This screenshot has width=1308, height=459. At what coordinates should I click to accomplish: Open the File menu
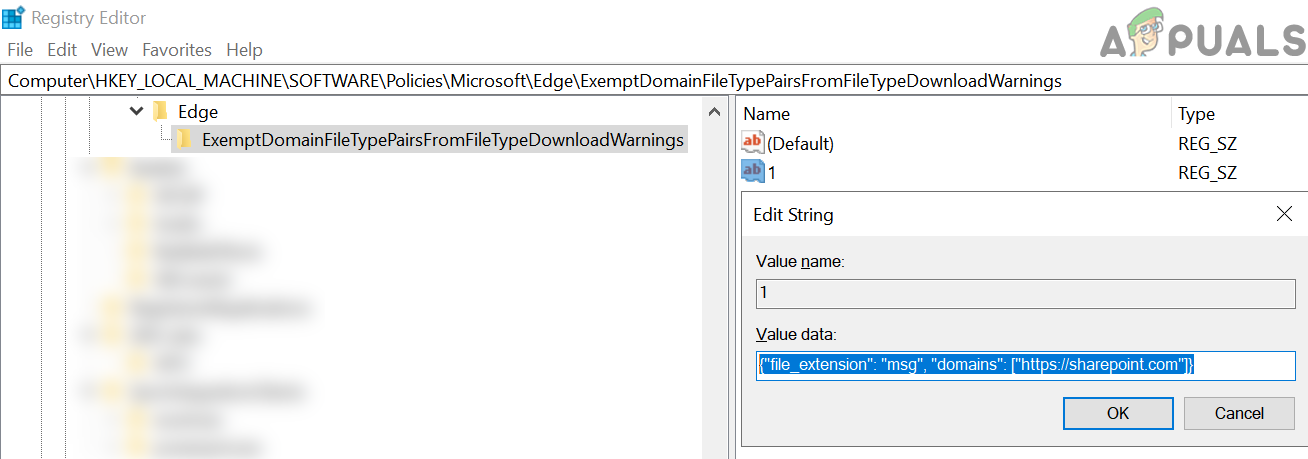tap(20, 49)
